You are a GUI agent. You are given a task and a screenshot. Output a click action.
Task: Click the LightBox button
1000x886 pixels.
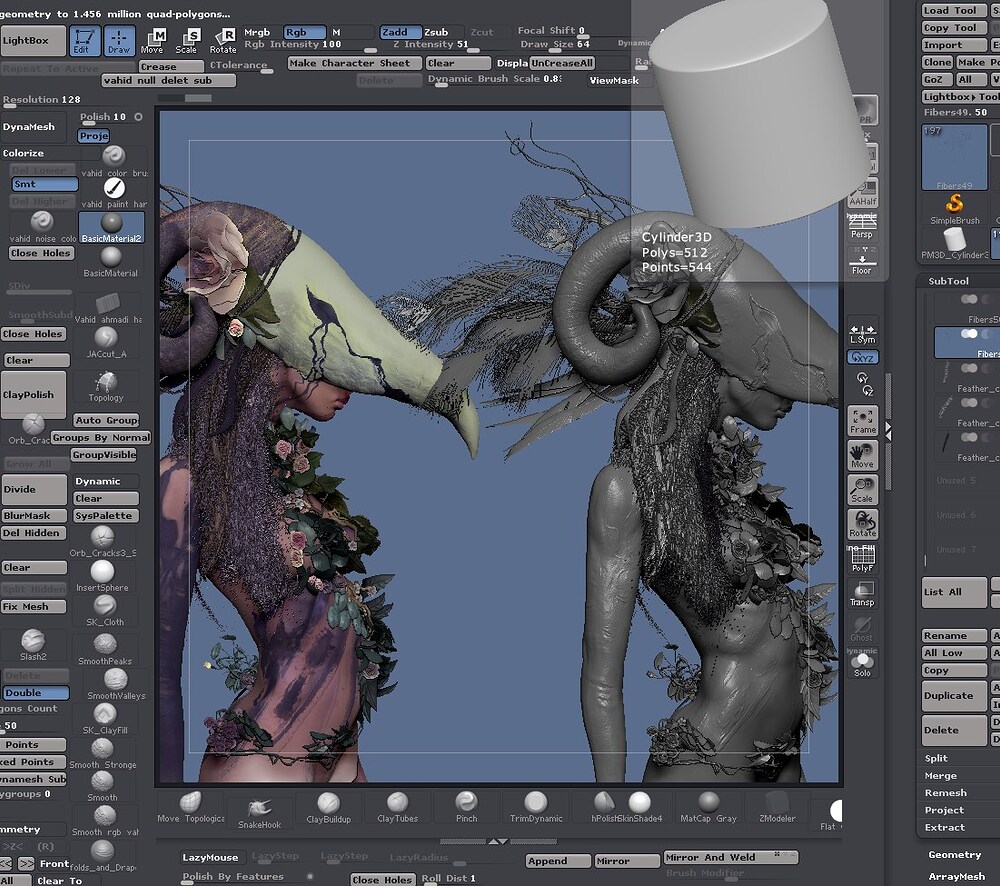(x=33, y=41)
